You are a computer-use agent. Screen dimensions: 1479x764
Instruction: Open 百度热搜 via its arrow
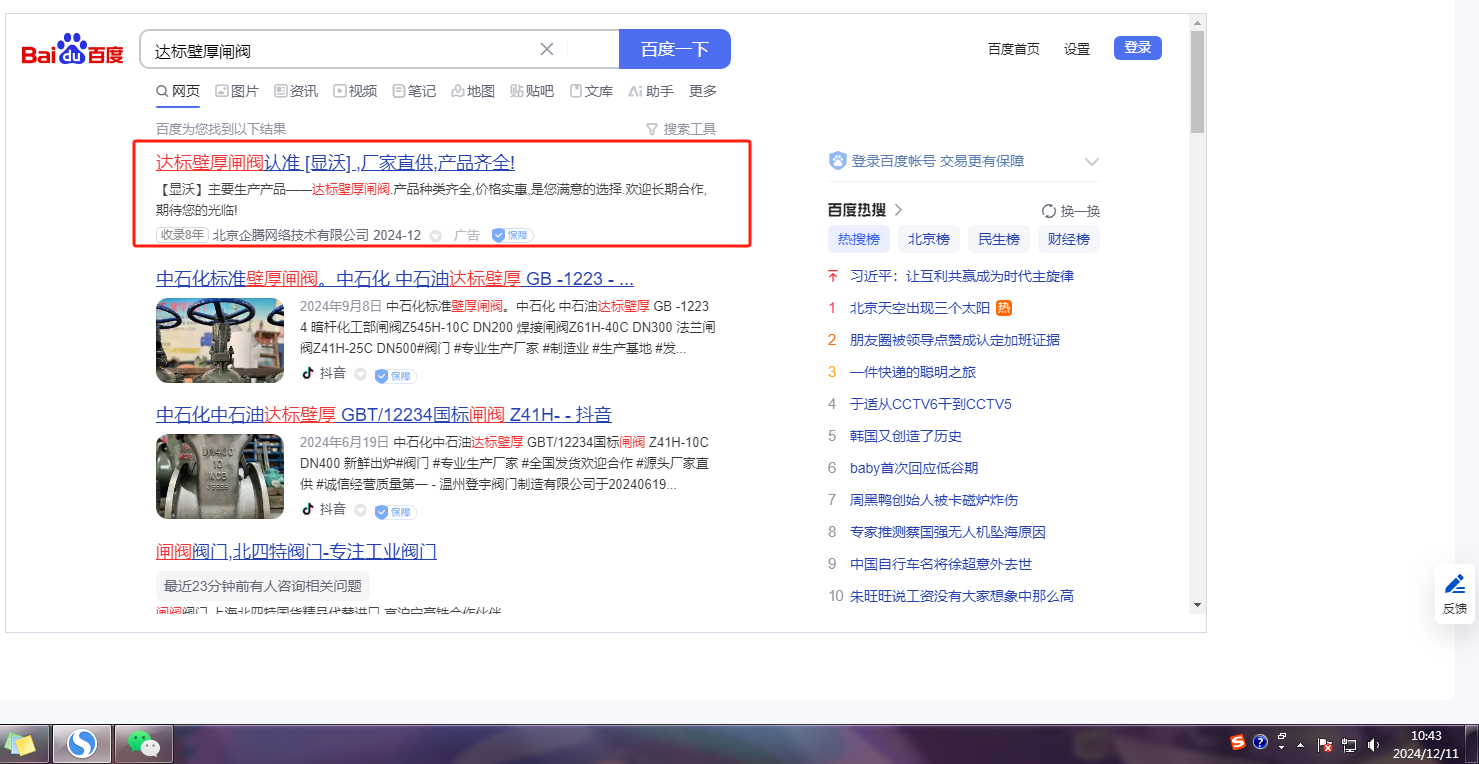click(x=898, y=210)
